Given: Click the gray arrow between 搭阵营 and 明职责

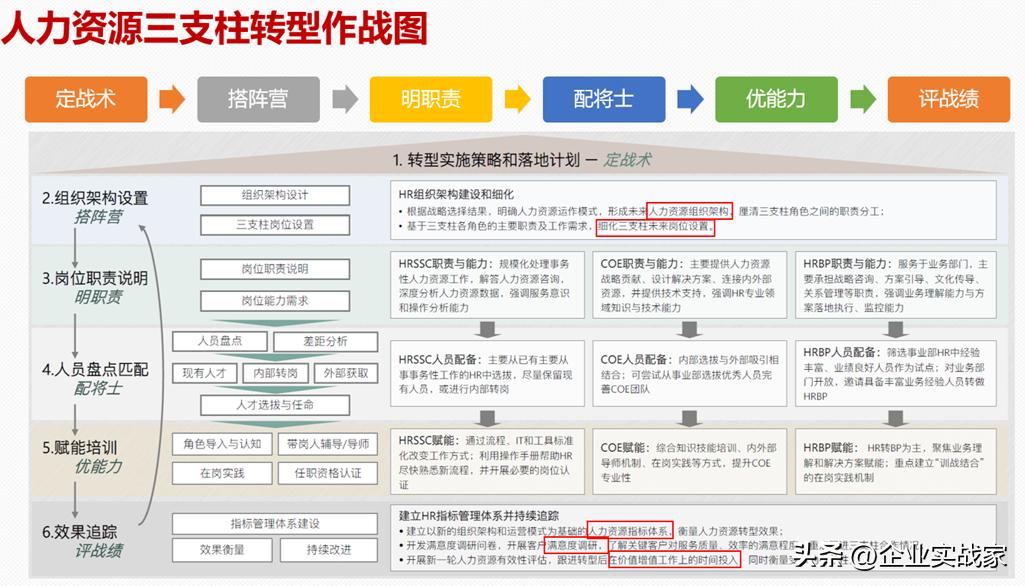Looking at the screenshot, I should coord(345,99).
